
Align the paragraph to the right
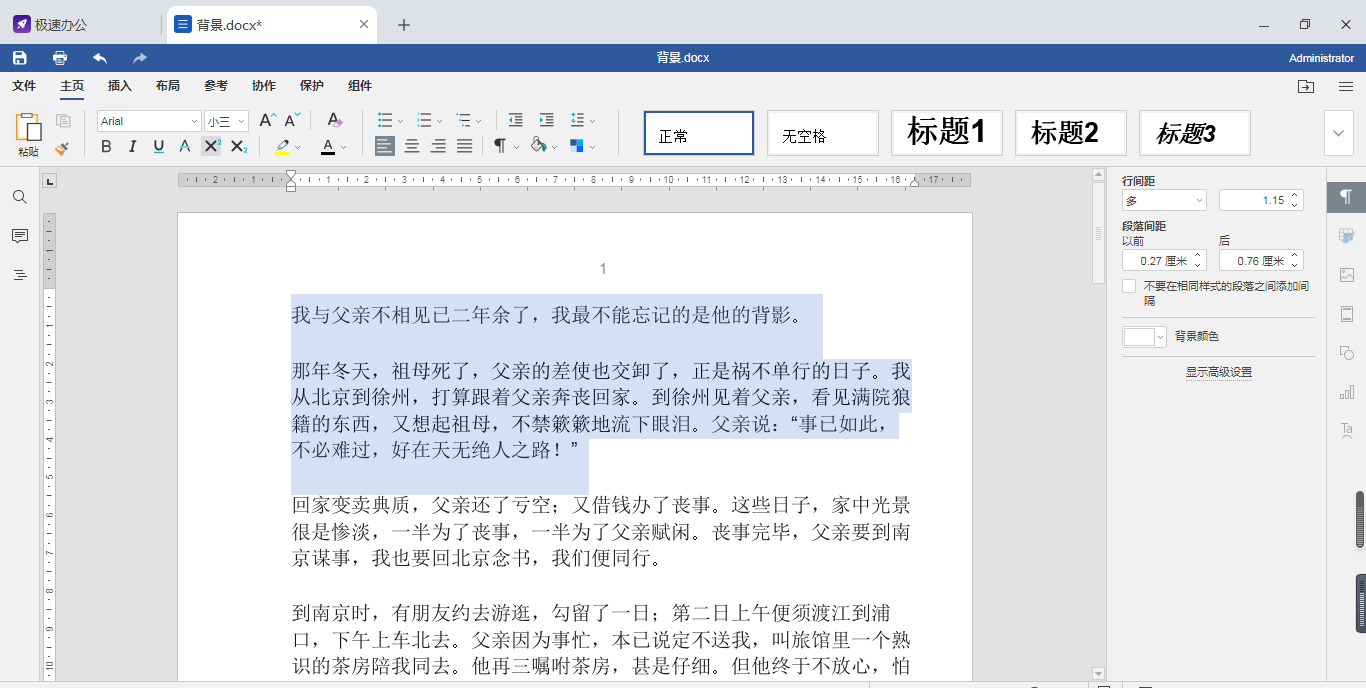click(x=438, y=146)
